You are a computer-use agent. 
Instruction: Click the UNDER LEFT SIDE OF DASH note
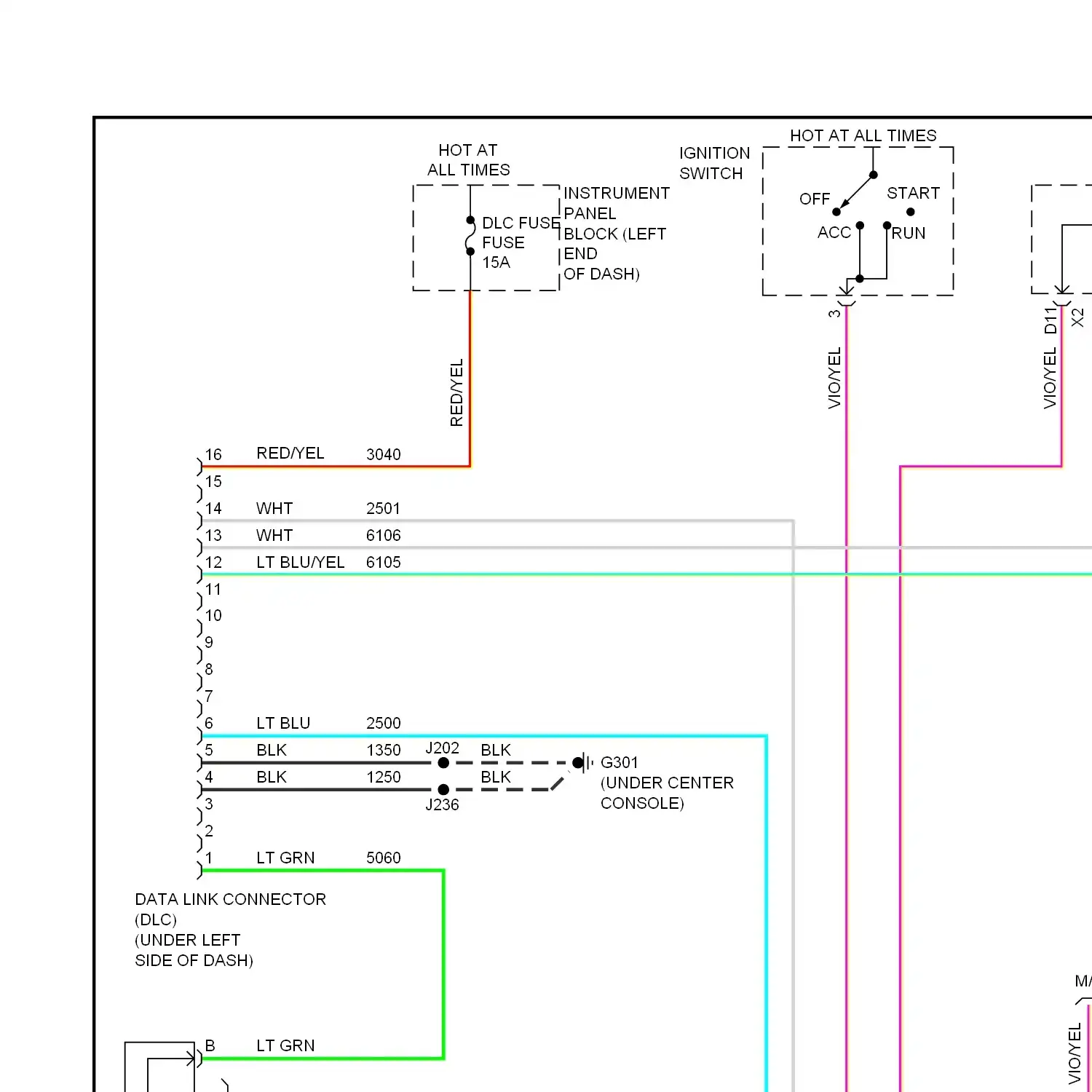point(194,950)
